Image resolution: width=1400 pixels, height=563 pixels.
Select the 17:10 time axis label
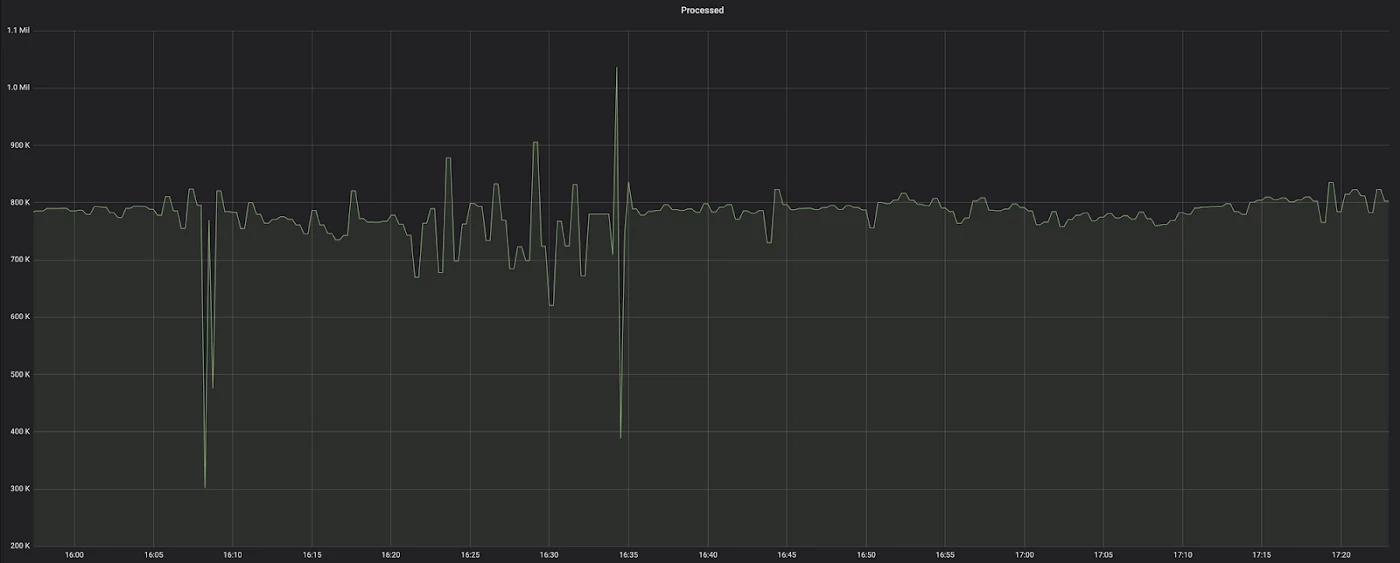pyautogui.click(x=1183, y=554)
